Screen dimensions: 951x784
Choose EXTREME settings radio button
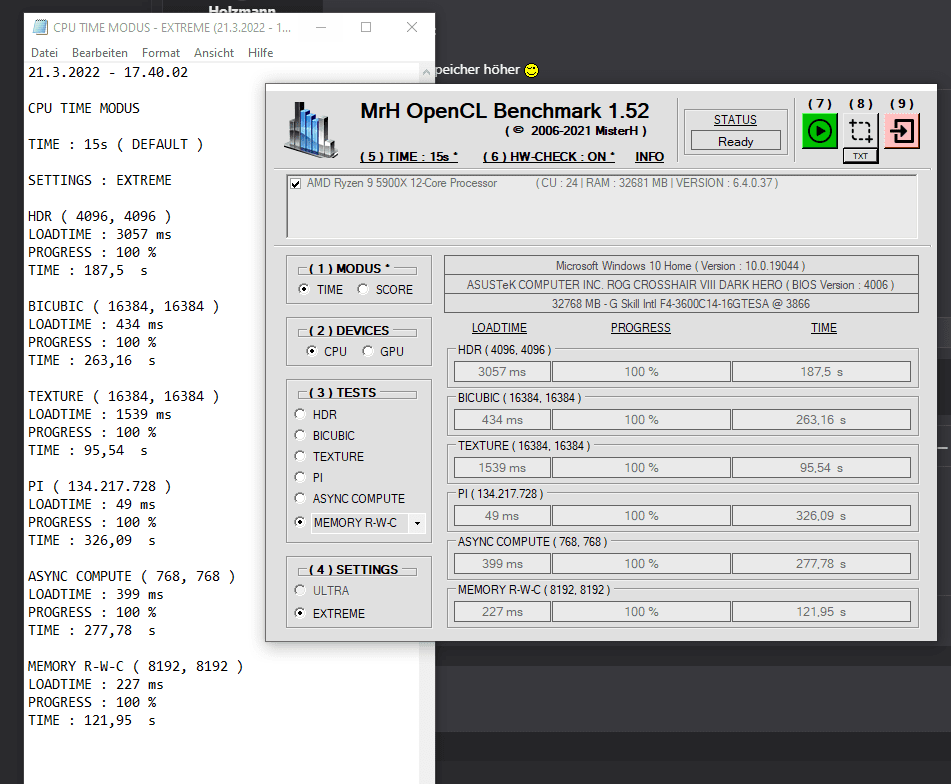[300, 613]
